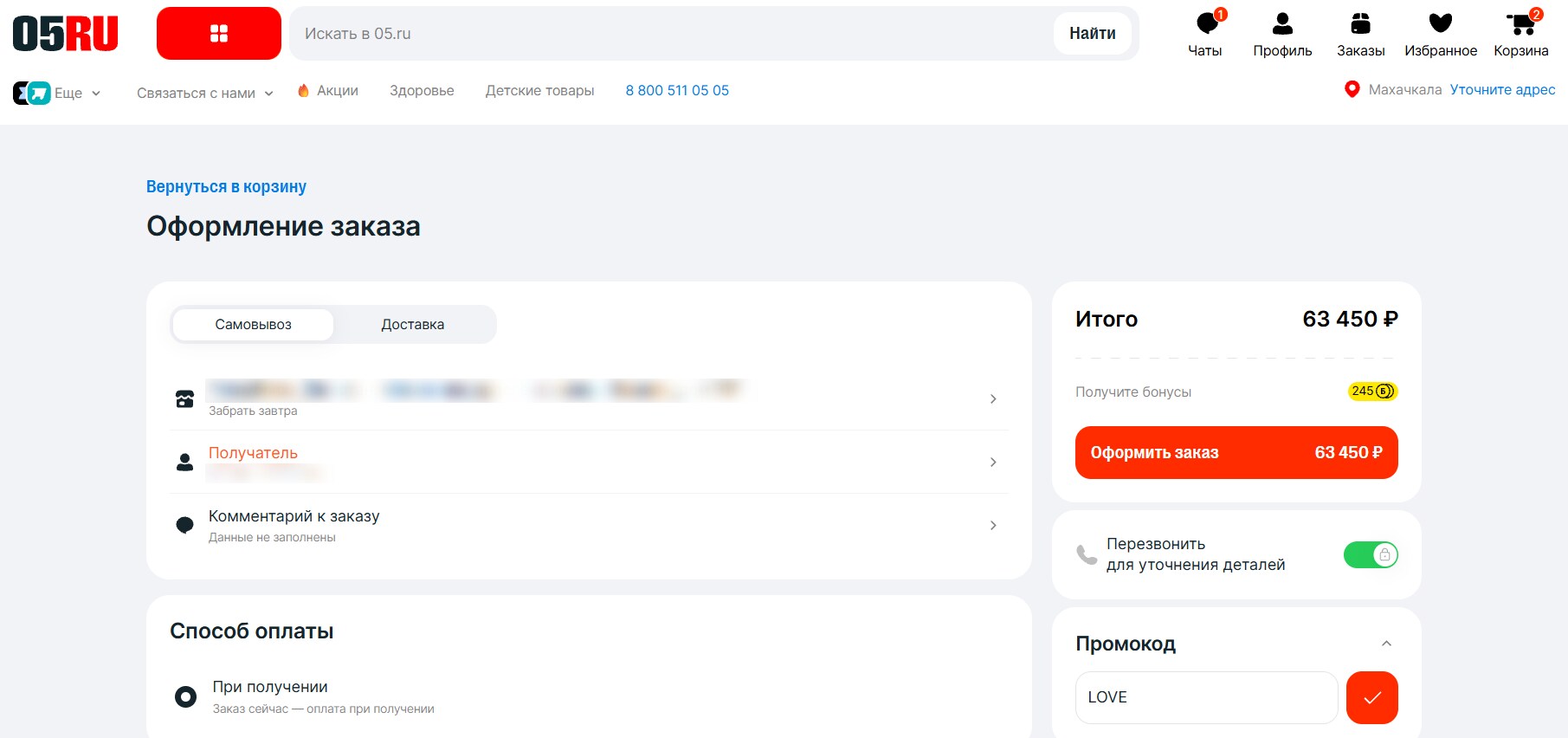The image size is (1568, 738).
Task: Click the Махачкала city name
Action: pos(1405,89)
